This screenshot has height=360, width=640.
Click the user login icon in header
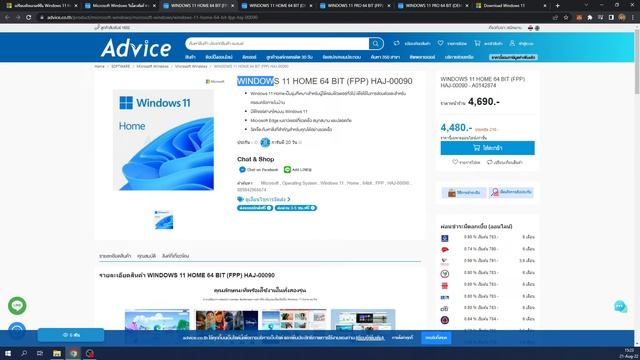[x=512, y=43]
